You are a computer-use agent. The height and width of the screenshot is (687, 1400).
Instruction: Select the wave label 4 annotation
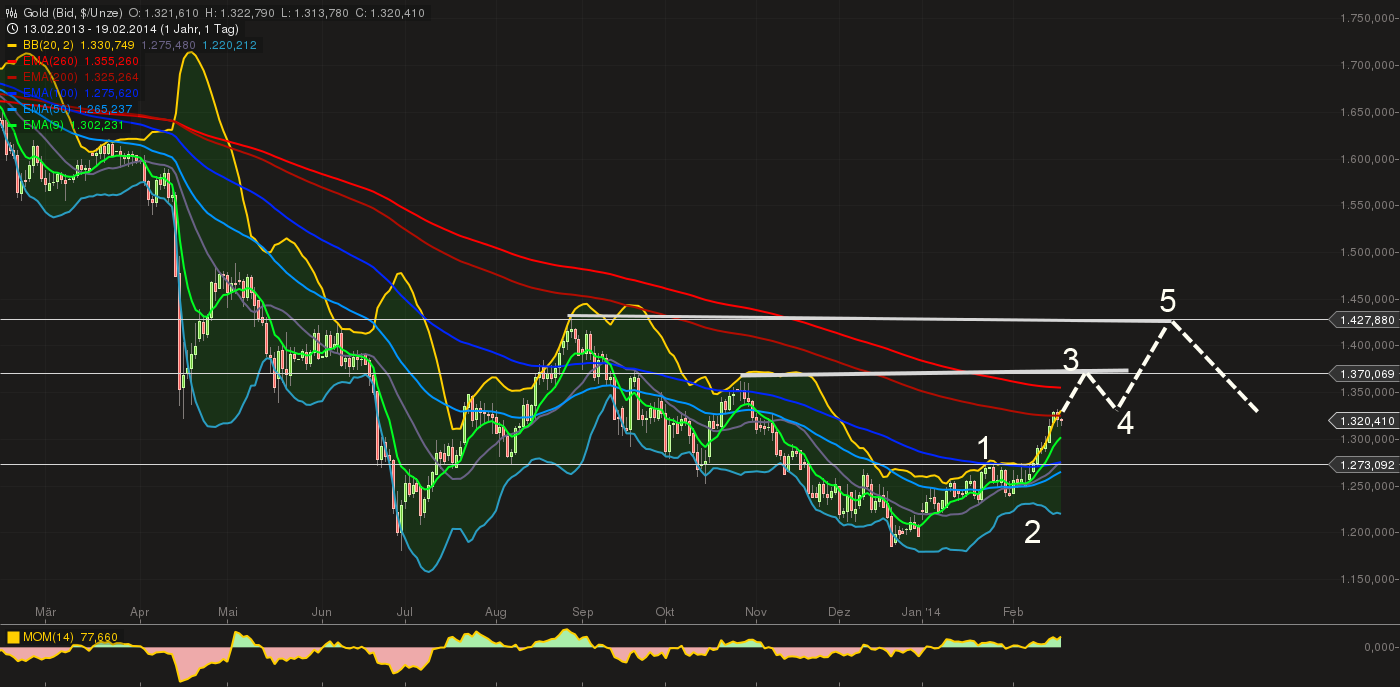coord(1125,424)
